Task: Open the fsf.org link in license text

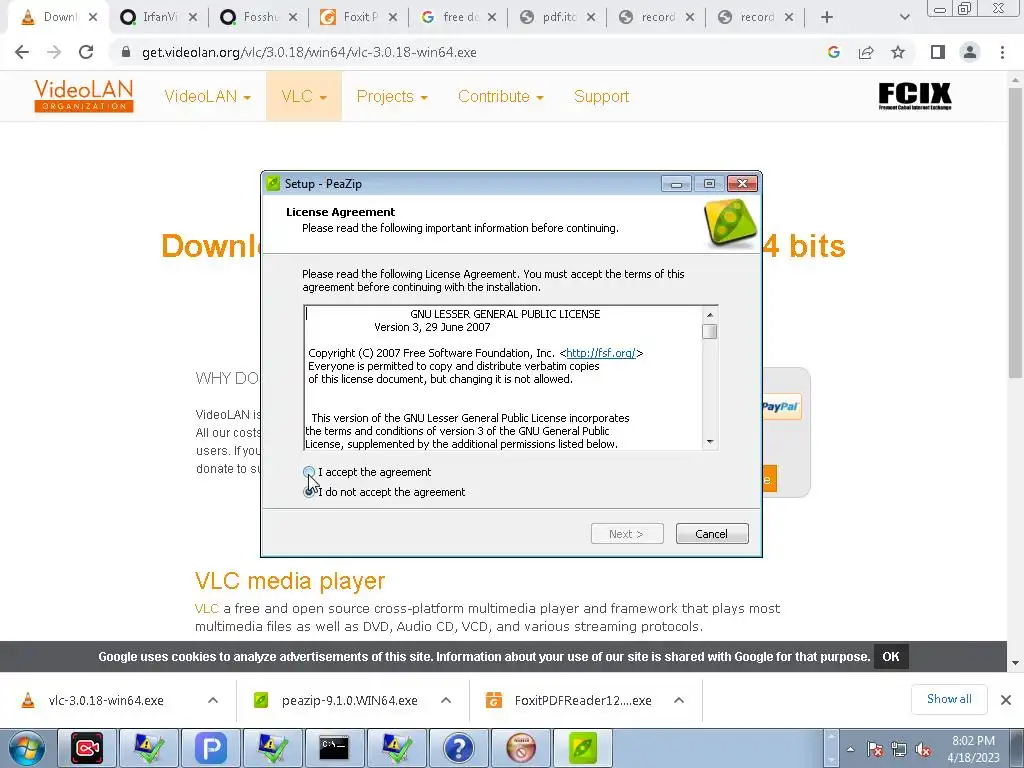Action: point(601,353)
